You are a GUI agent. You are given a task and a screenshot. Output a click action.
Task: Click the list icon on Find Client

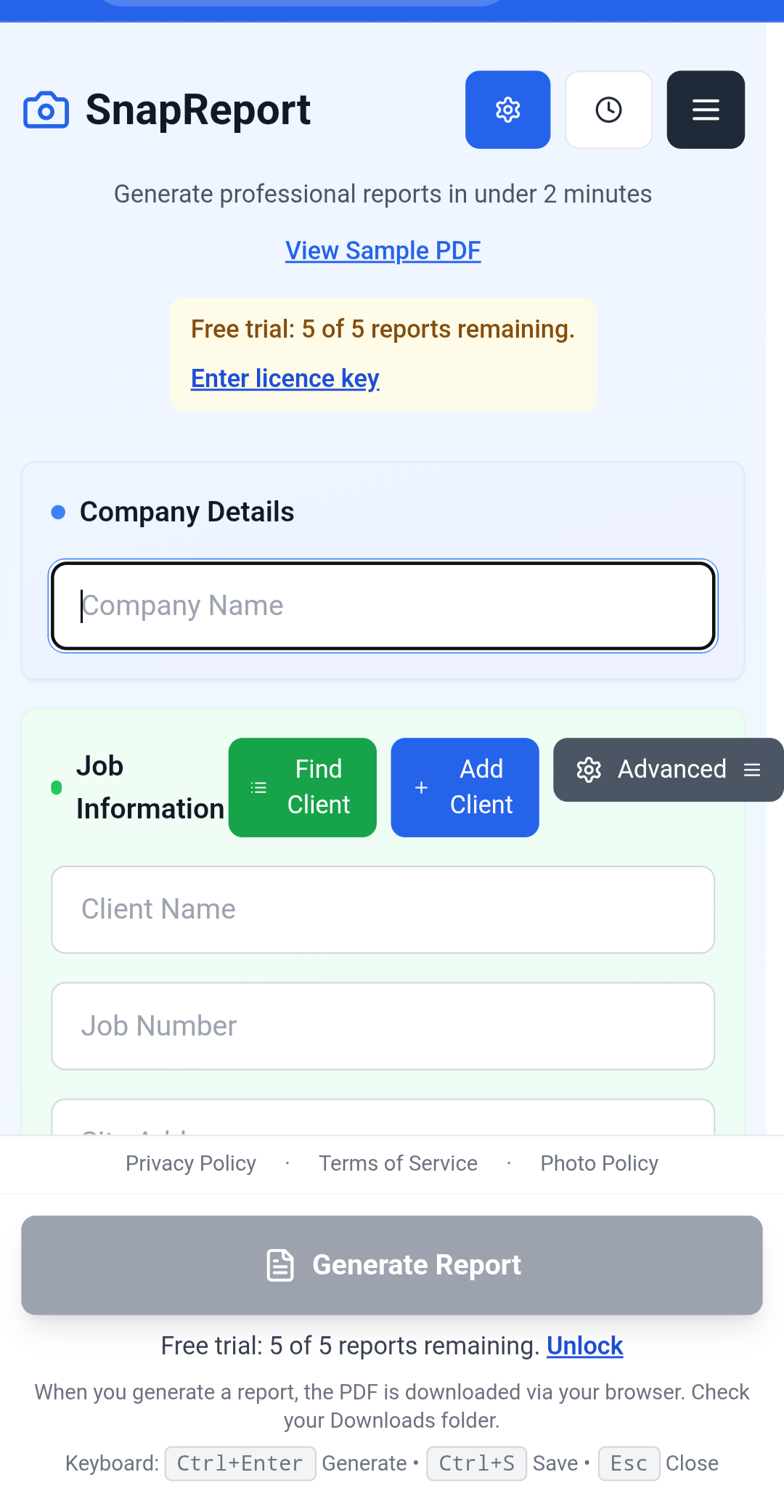(x=258, y=787)
